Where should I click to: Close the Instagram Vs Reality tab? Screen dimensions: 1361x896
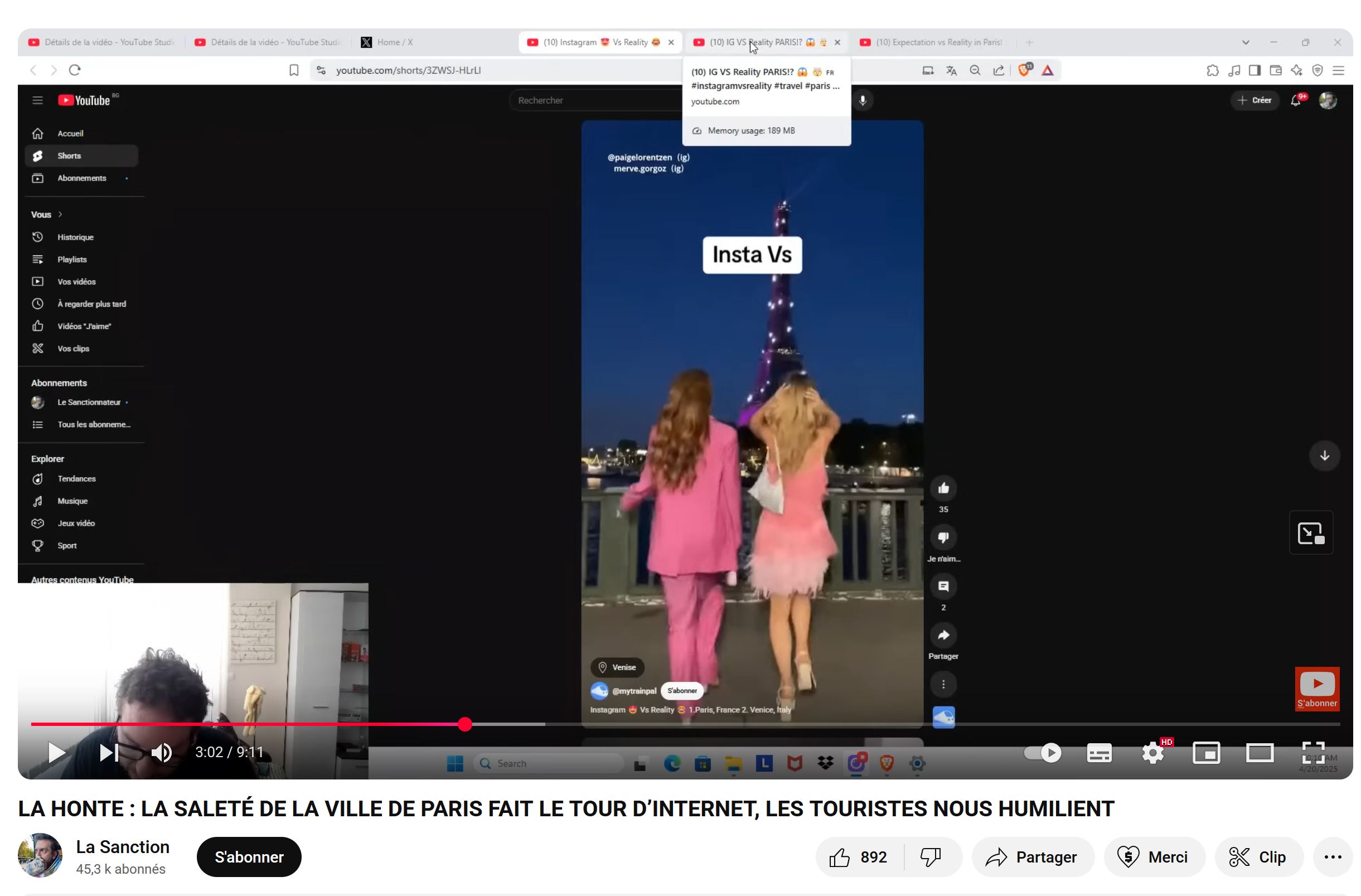(671, 42)
